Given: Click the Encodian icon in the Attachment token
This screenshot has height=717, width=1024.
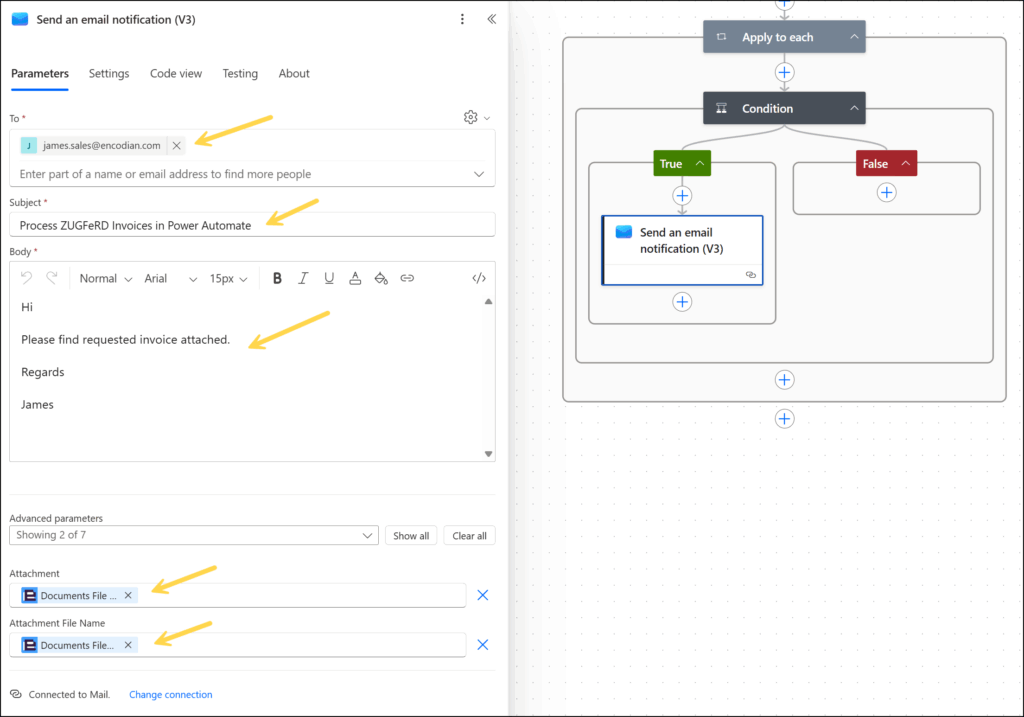Looking at the screenshot, I should (x=29, y=596).
